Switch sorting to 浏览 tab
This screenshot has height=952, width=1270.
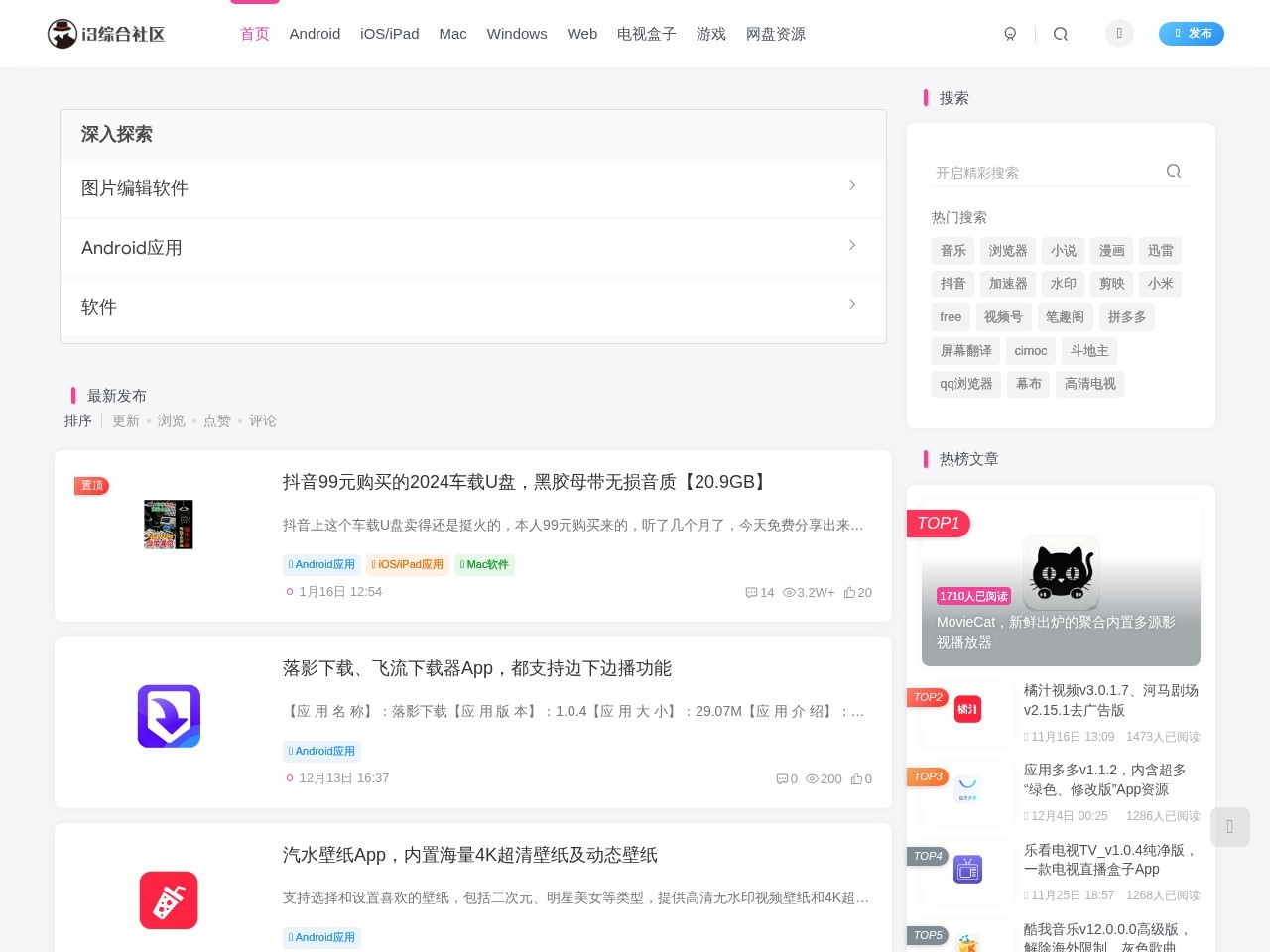[171, 420]
